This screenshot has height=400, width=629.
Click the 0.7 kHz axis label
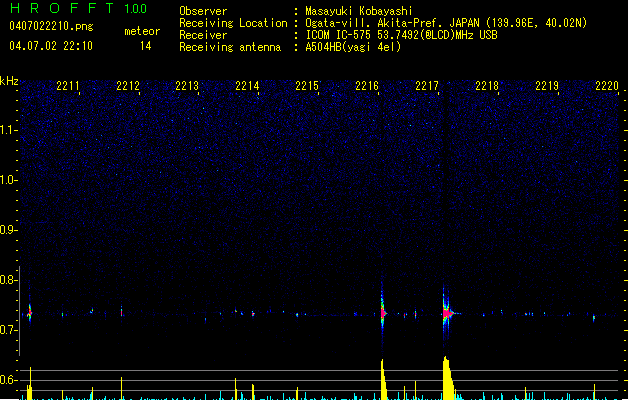[x=9, y=330]
